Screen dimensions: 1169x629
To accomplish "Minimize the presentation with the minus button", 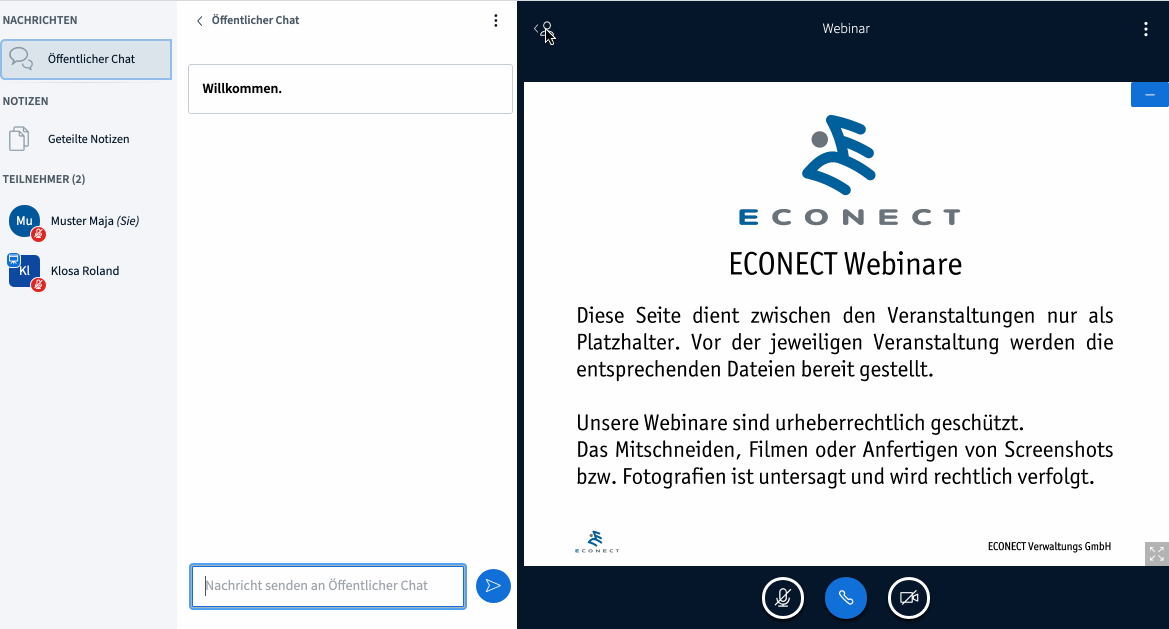I will (1150, 95).
